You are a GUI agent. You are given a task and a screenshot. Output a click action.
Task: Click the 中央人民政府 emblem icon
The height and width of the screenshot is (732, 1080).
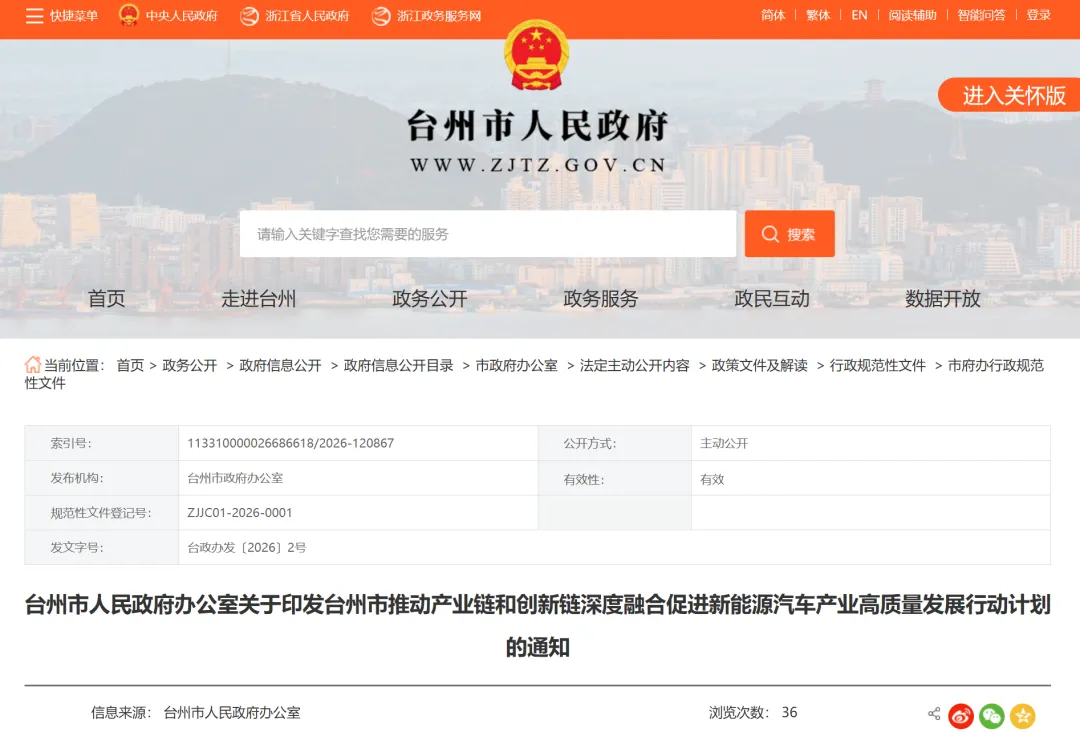coord(129,16)
